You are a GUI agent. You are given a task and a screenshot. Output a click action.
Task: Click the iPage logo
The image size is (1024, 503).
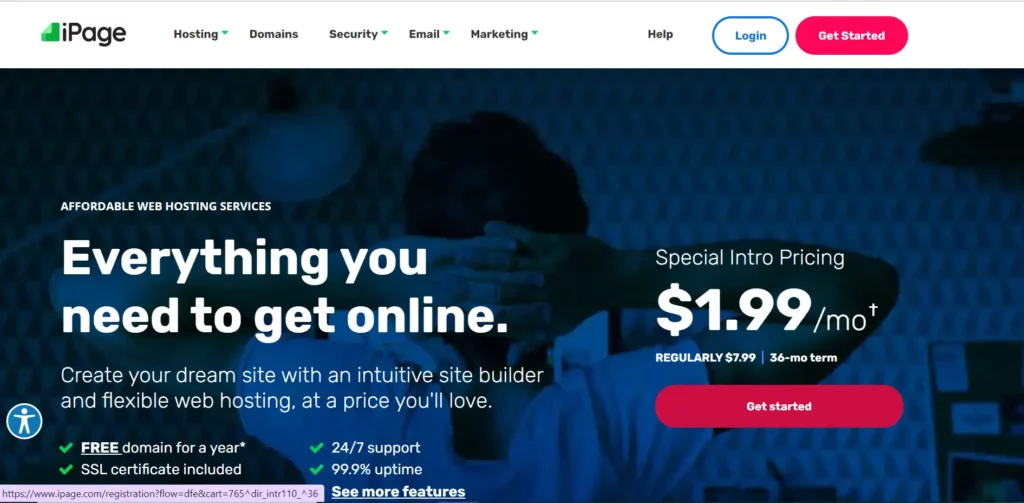[x=84, y=33]
